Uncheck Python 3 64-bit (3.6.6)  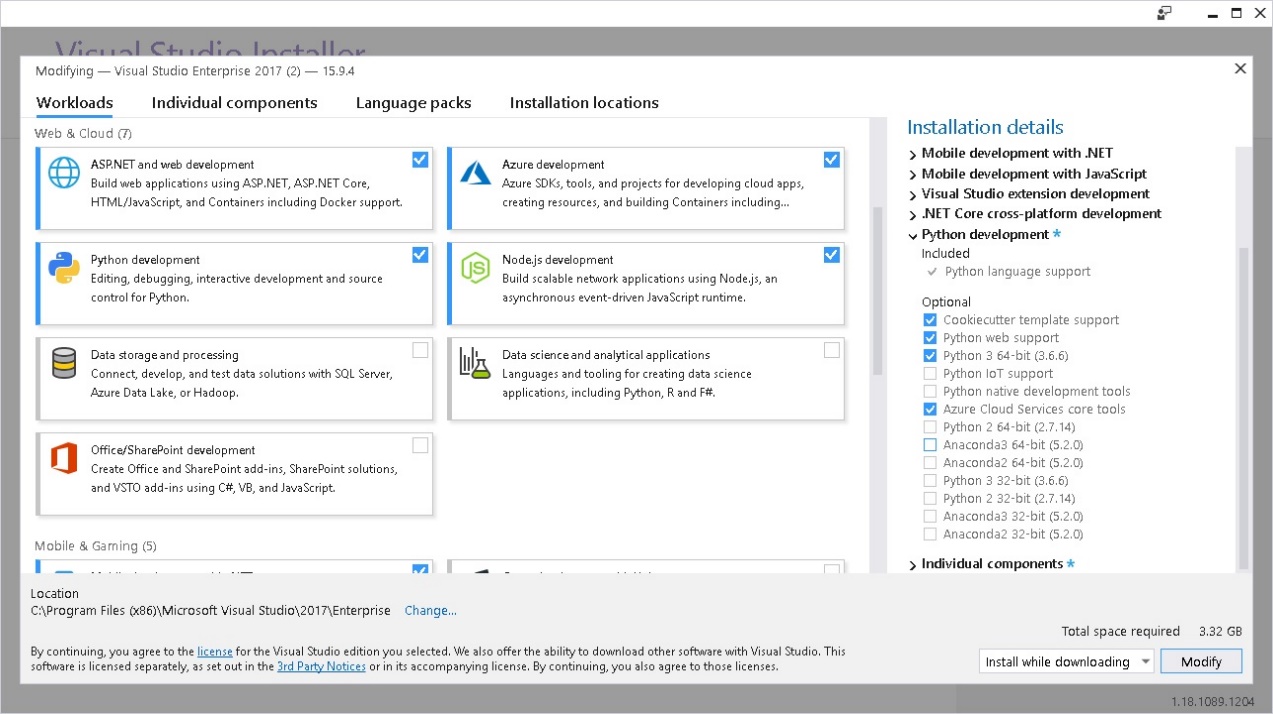coord(930,356)
